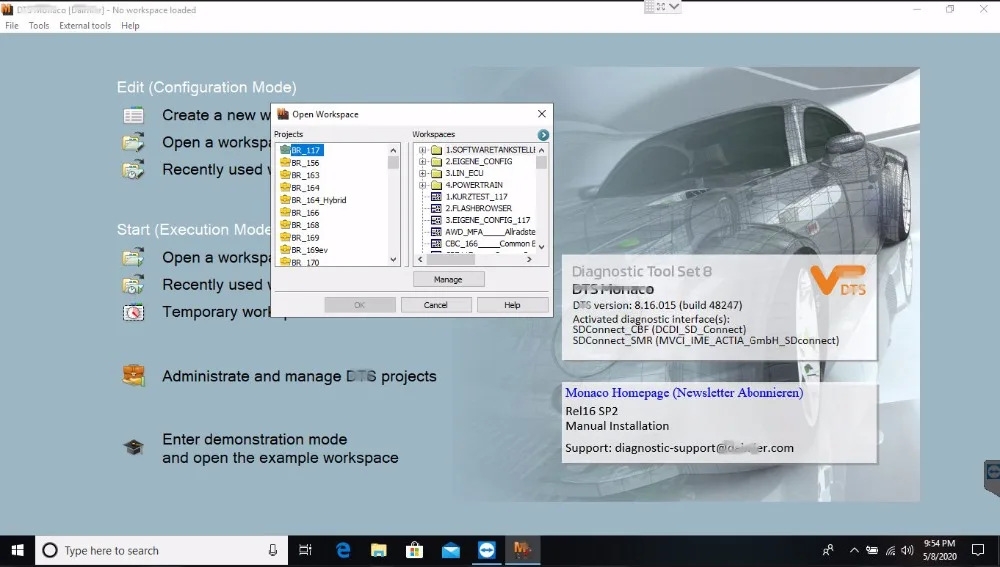Click the Temporary workspace clock icon
The width and height of the screenshot is (1000, 567).
click(133, 312)
